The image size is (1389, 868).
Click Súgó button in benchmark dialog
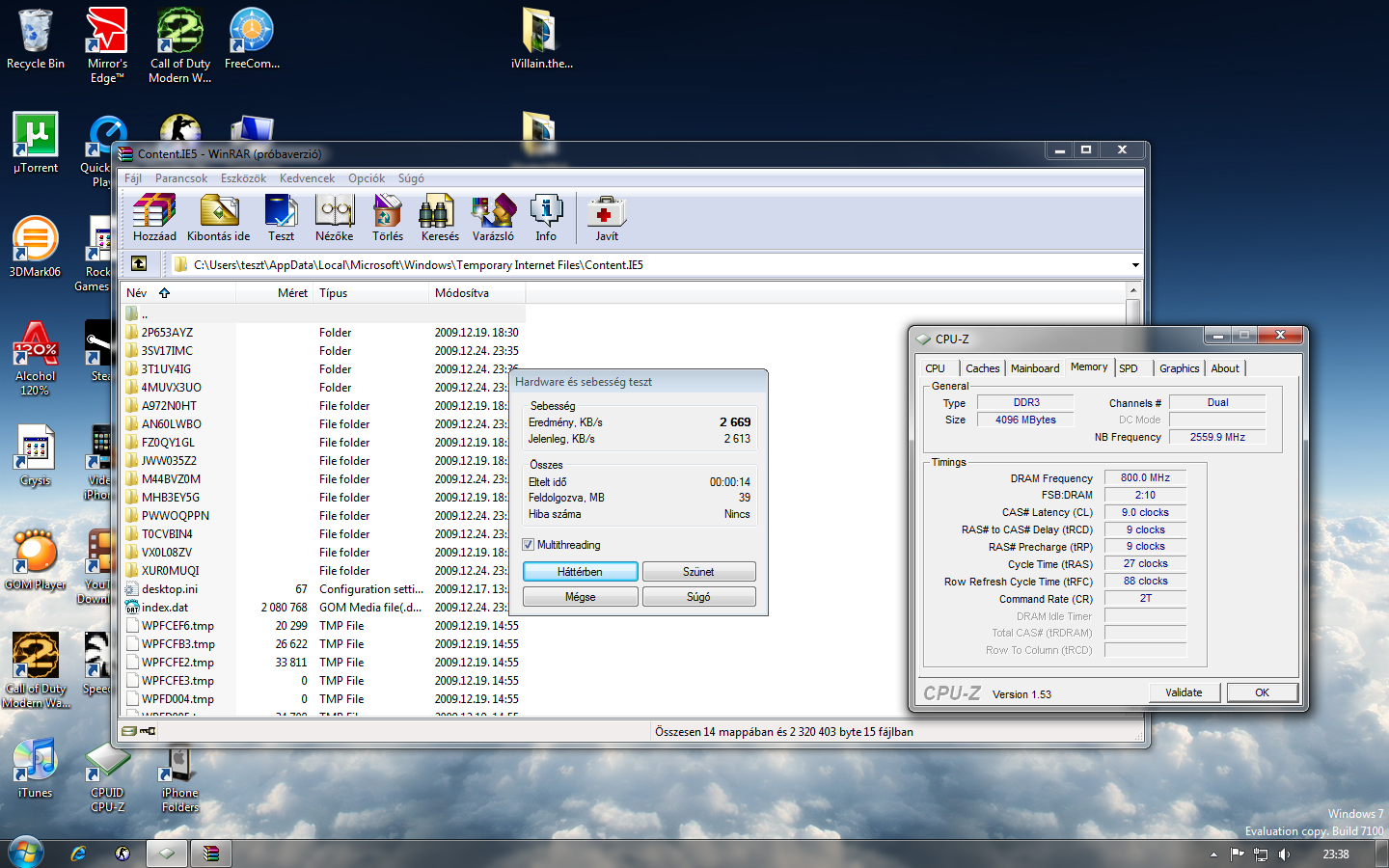[698, 597]
